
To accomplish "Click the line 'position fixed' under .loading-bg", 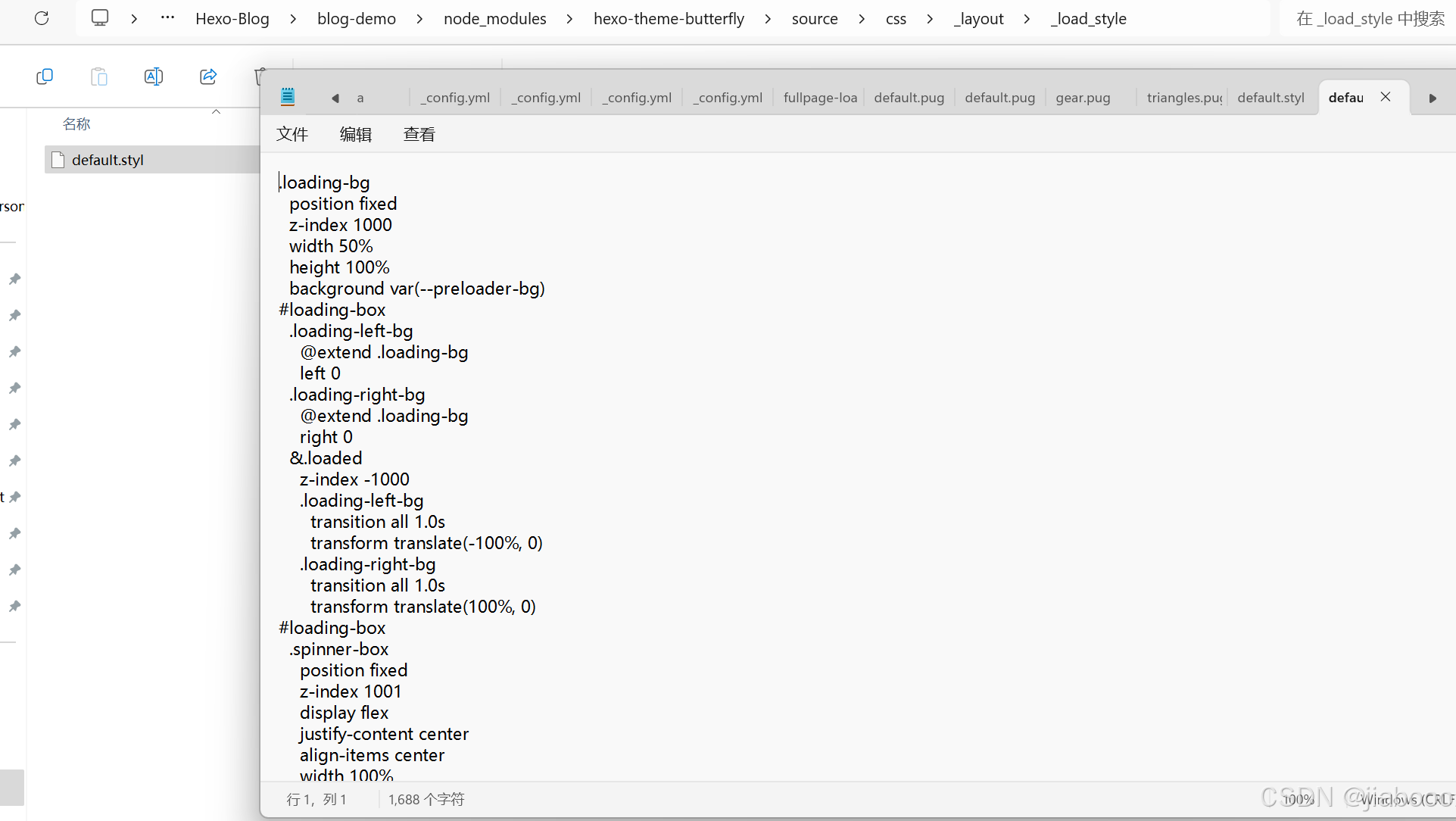I will 343,204.
